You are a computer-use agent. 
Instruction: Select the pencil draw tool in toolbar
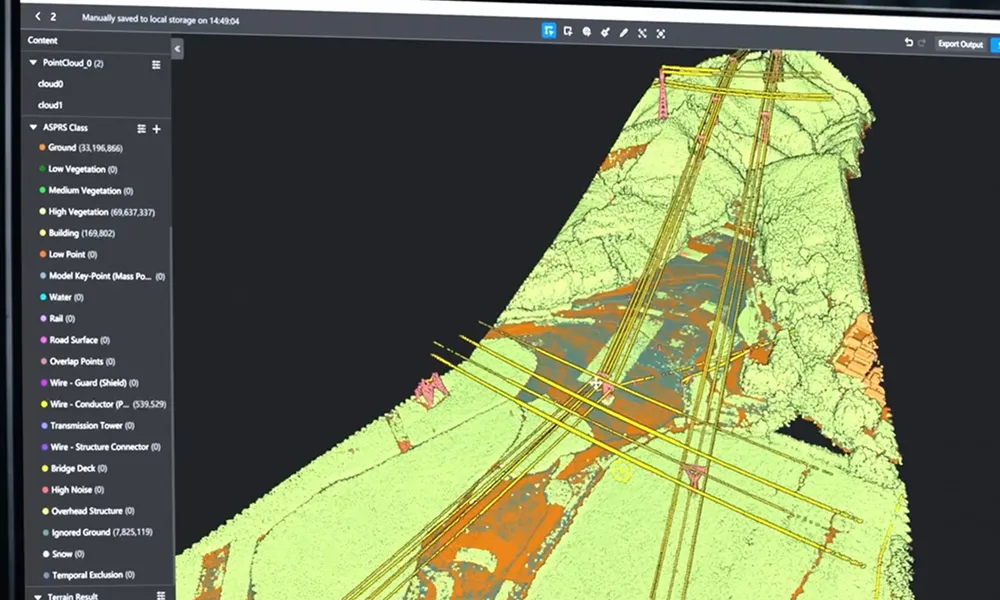(624, 32)
